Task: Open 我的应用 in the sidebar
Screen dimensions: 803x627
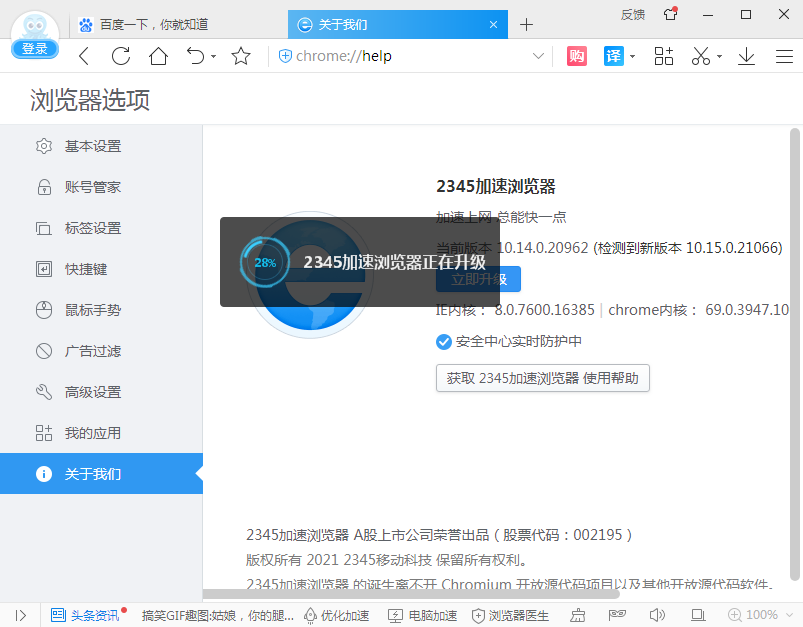Action: pyautogui.click(x=101, y=433)
